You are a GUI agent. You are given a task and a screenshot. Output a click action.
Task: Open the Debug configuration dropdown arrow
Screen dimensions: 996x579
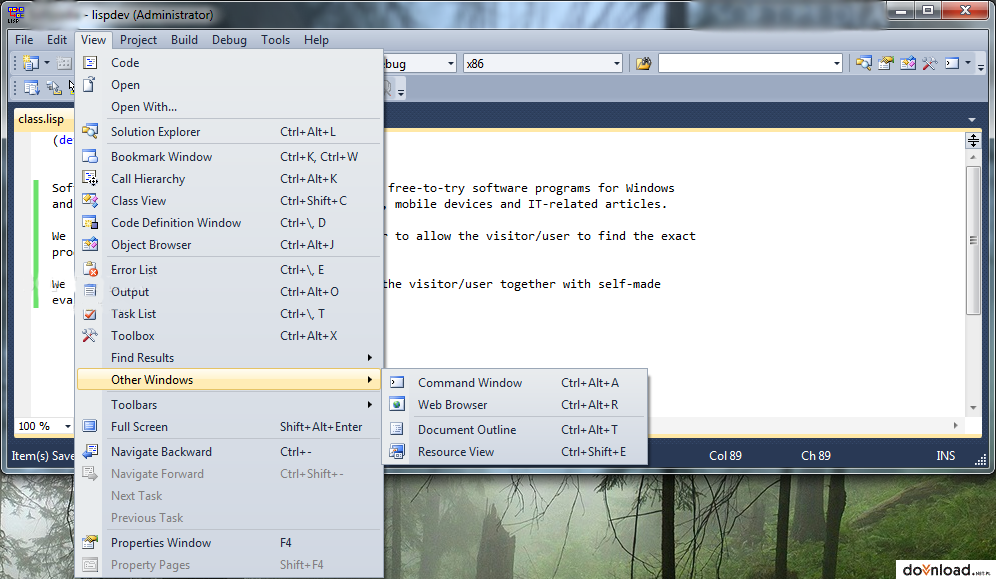coord(450,63)
